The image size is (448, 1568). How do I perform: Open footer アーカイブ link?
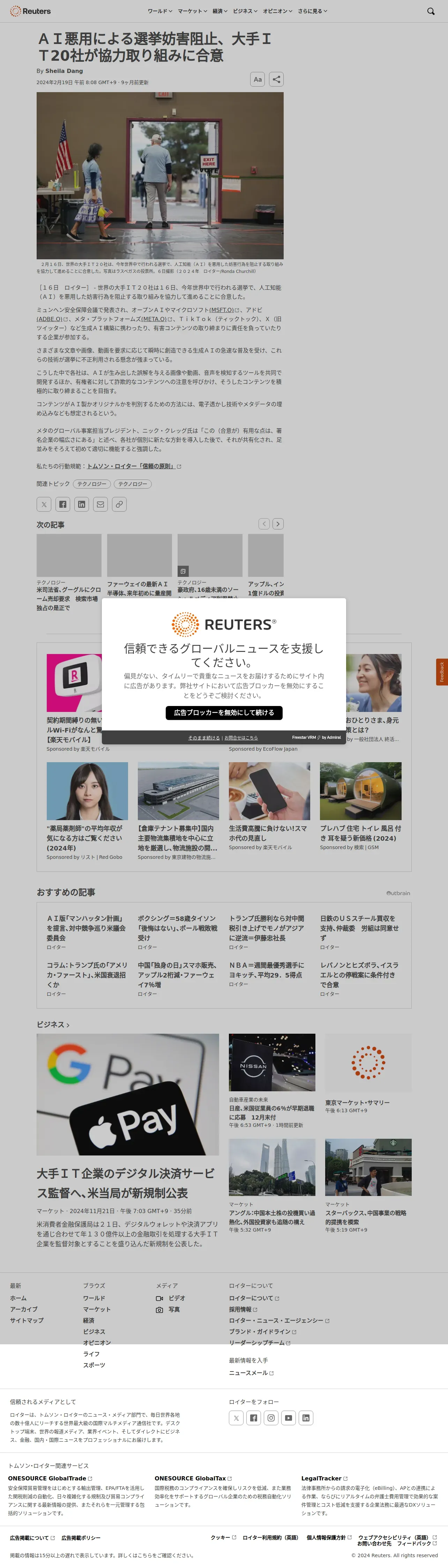(23, 1309)
